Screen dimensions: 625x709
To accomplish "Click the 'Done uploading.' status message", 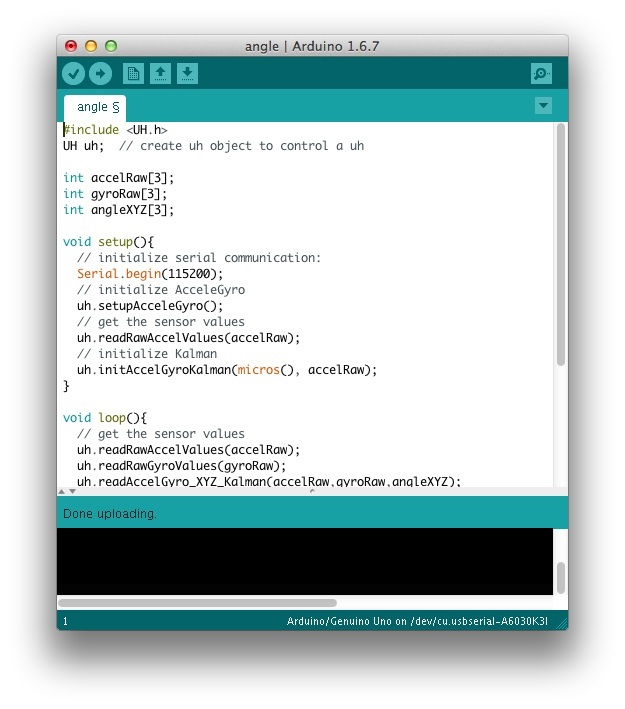I will [x=110, y=514].
